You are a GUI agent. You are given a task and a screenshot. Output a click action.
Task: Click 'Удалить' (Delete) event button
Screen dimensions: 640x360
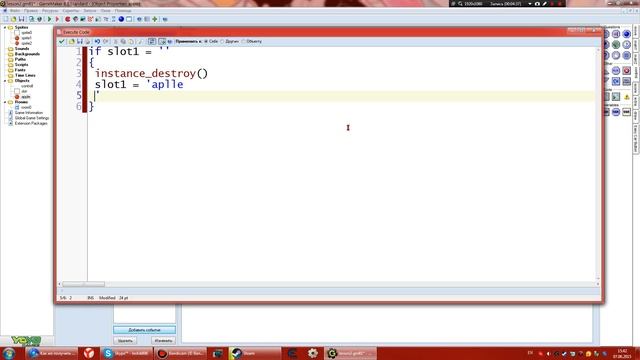click(125, 341)
